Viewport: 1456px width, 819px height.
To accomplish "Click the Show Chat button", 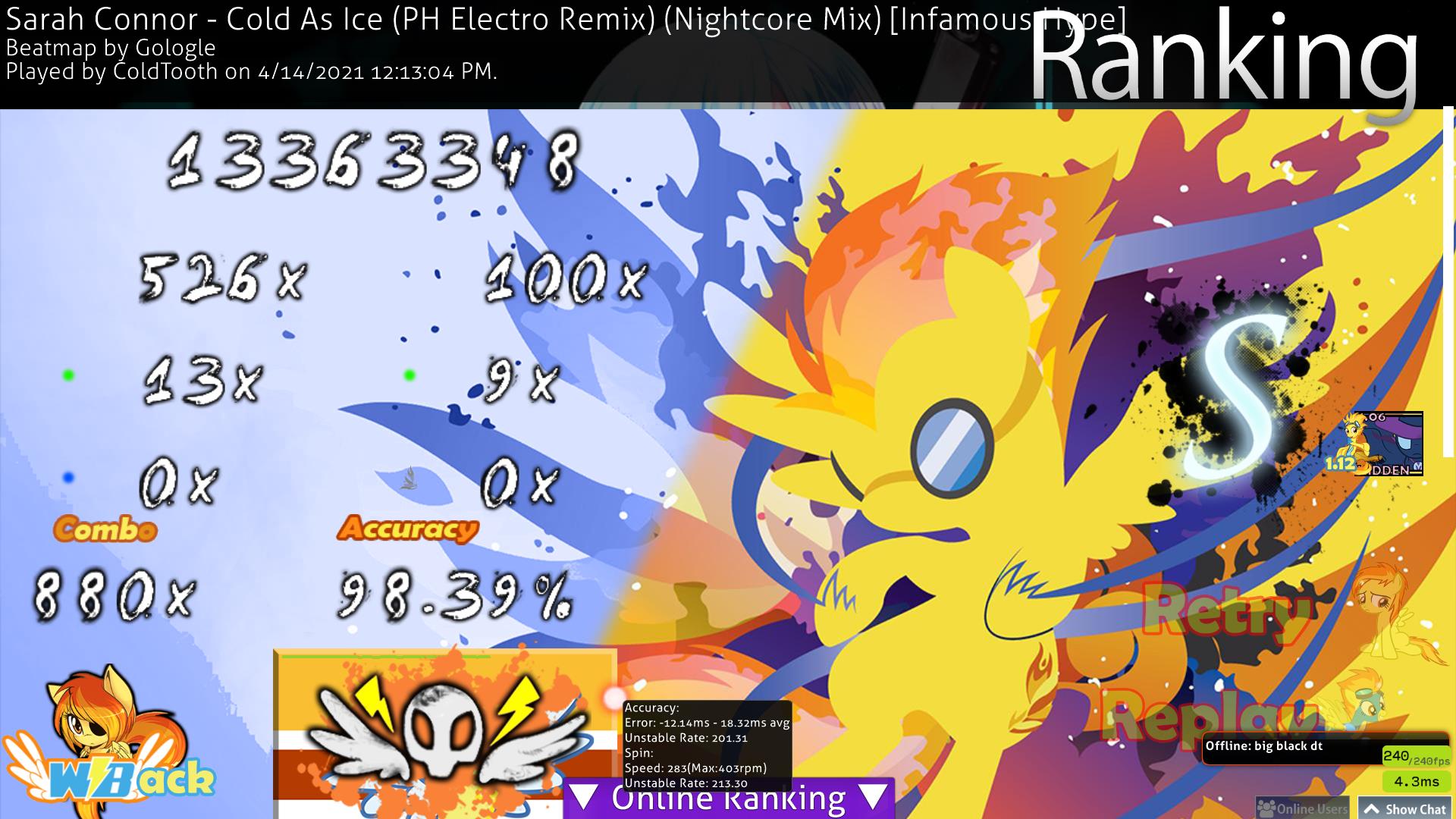I will click(x=1406, y=808).
